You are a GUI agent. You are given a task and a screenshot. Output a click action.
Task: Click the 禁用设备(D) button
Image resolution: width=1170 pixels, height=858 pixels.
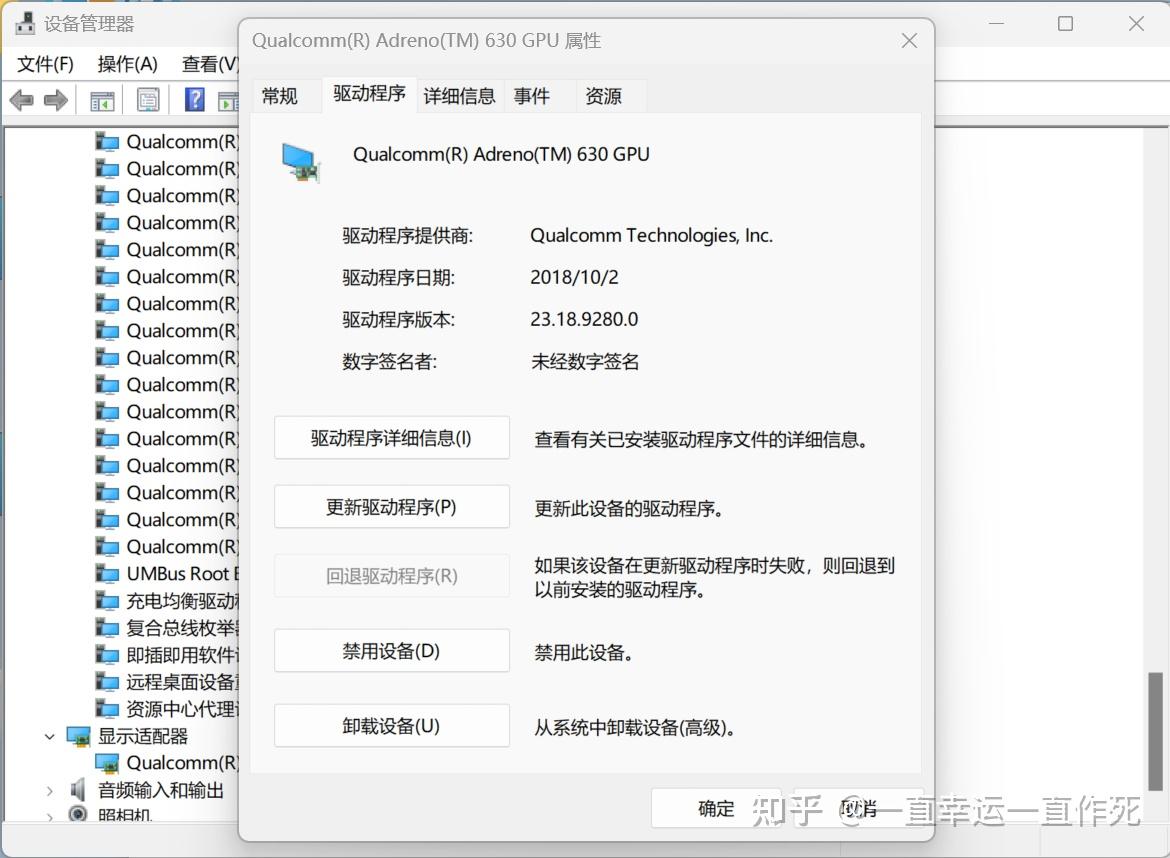(x=392, y=651)
